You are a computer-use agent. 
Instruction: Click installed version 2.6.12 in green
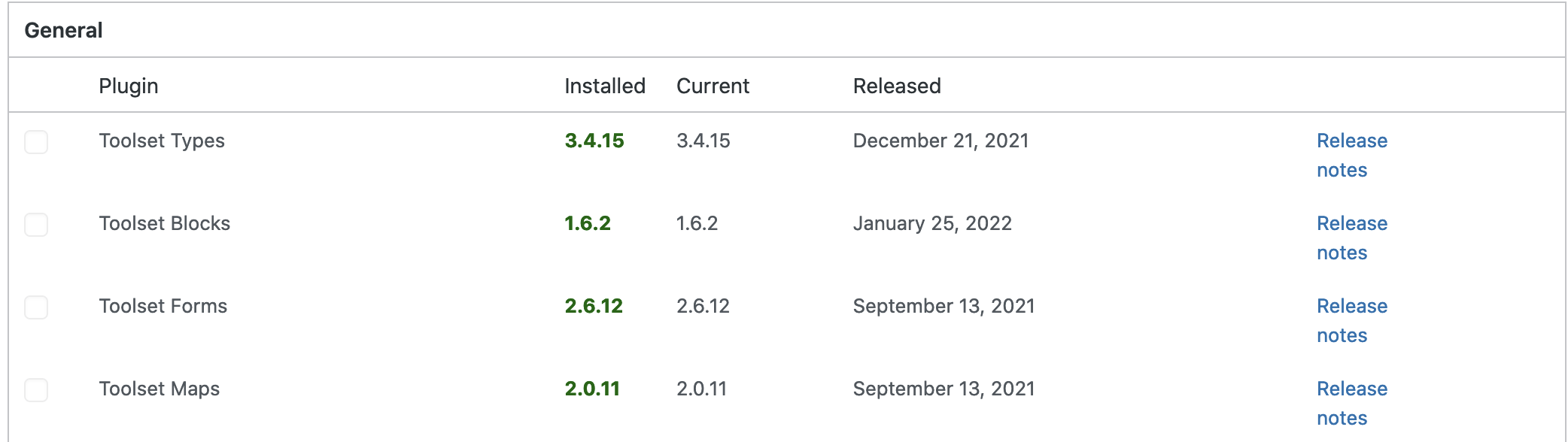pyautogui.click(x=594, y=307)
